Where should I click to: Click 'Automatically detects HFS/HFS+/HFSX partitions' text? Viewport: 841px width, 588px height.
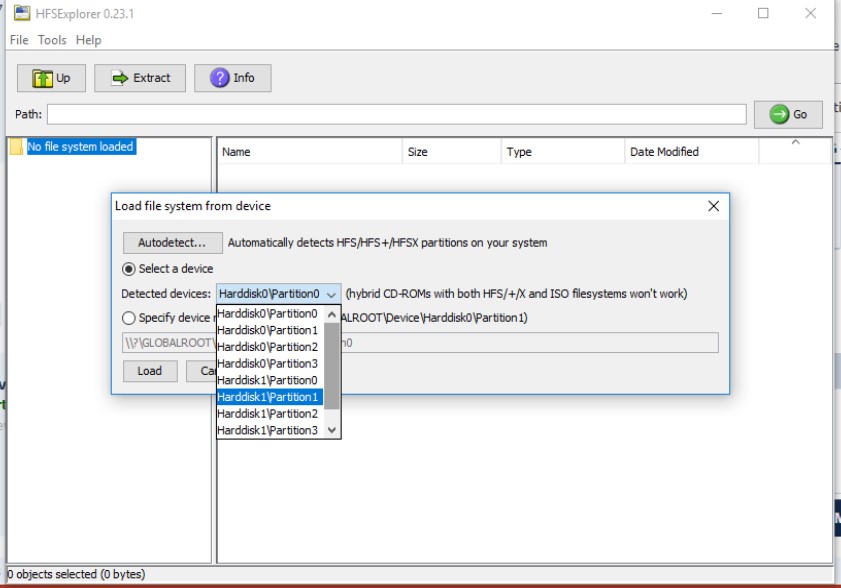387,243
